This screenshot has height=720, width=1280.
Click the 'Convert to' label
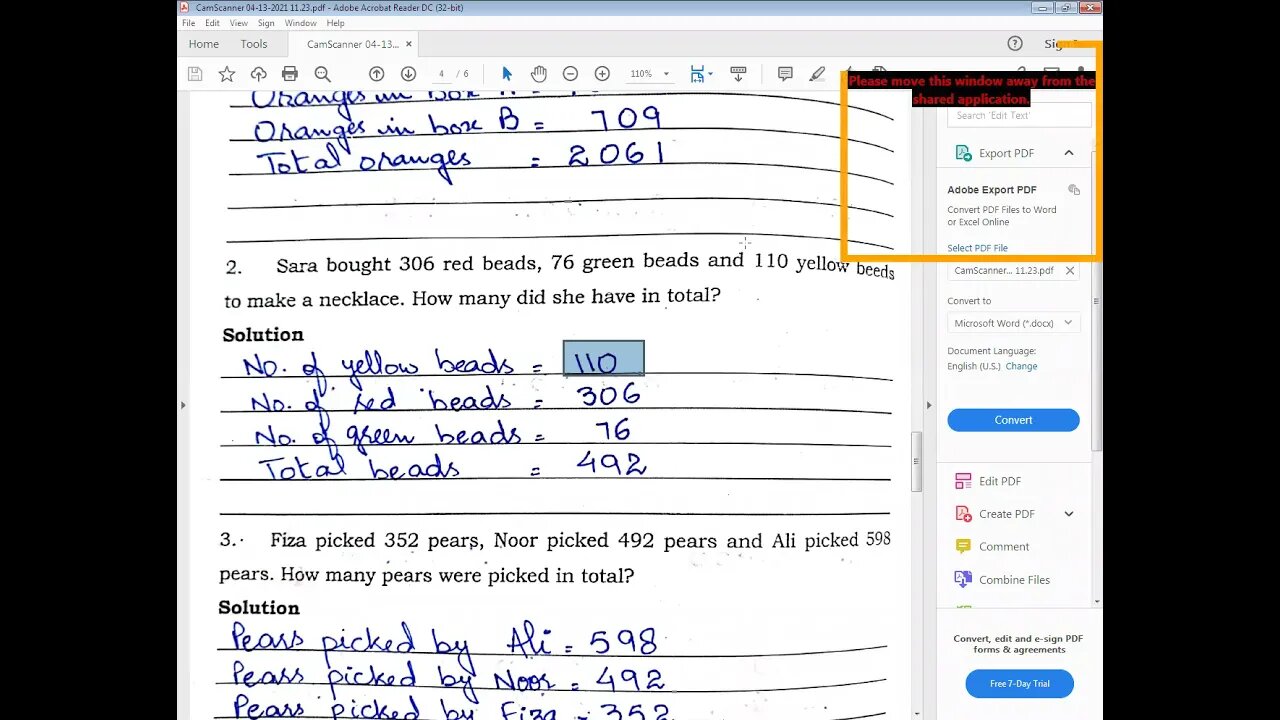pyautogui.click(x=969, y=301)
